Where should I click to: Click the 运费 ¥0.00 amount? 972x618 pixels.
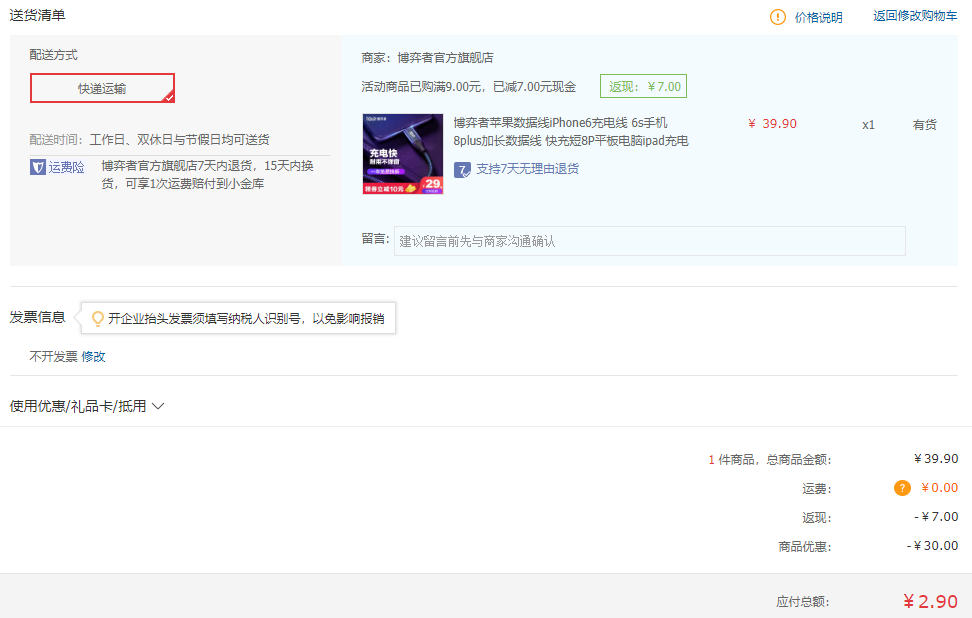point(940,488)
